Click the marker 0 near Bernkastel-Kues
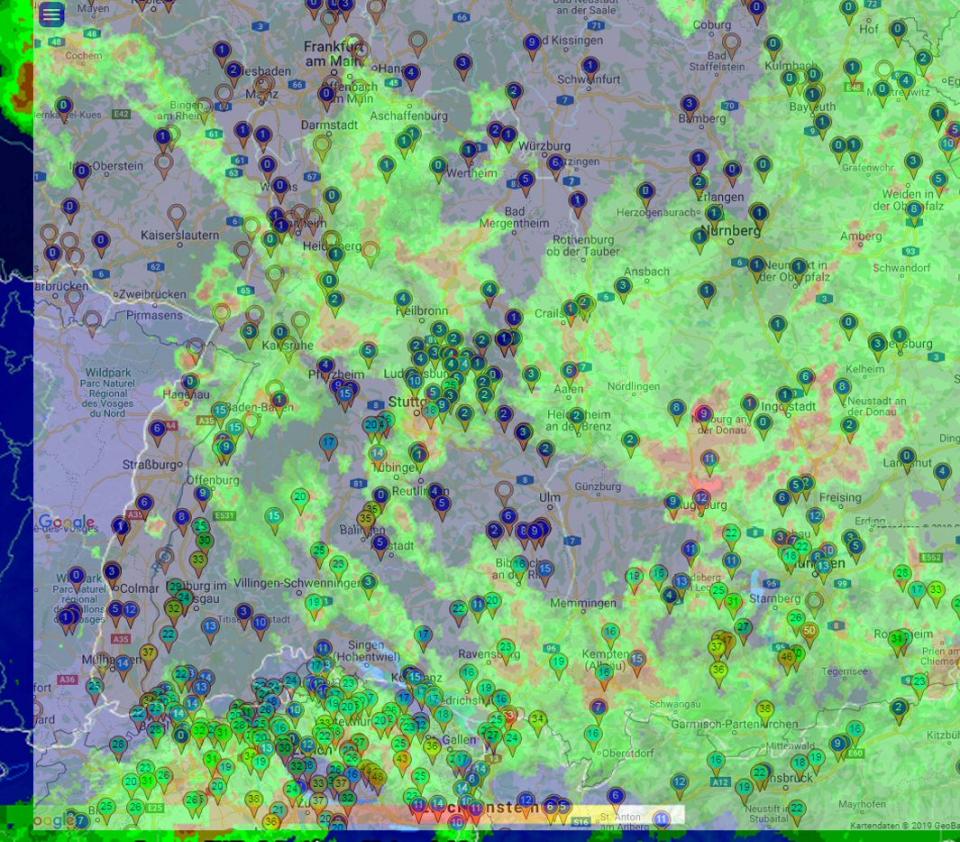This screenshot has height=842, width=960. click(x=64, y=106)
